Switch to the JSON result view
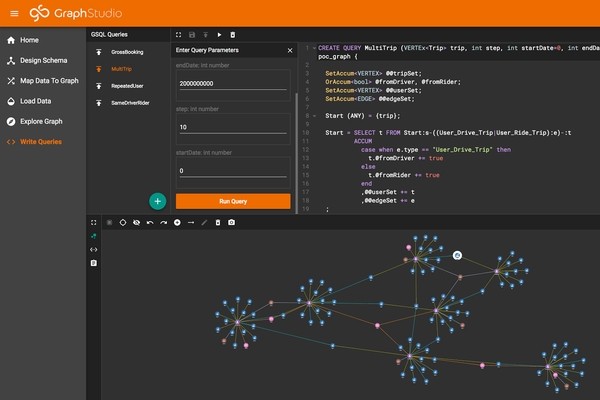This screenshot has width=600, height=400. coord(94,250)
